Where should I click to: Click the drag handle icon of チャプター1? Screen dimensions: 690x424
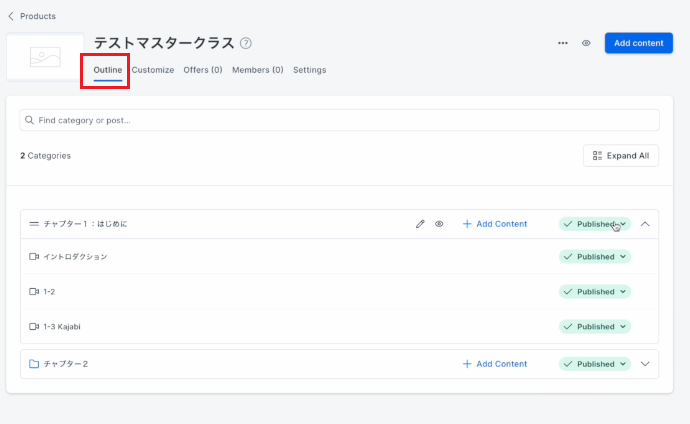(x=34, y=224)
